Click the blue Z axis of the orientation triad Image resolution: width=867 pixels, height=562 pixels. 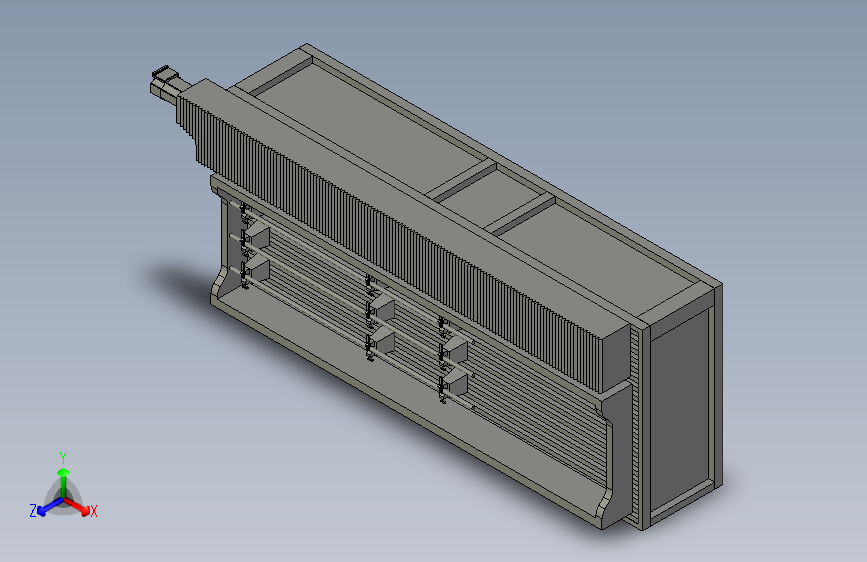click(x=49, y=507)
